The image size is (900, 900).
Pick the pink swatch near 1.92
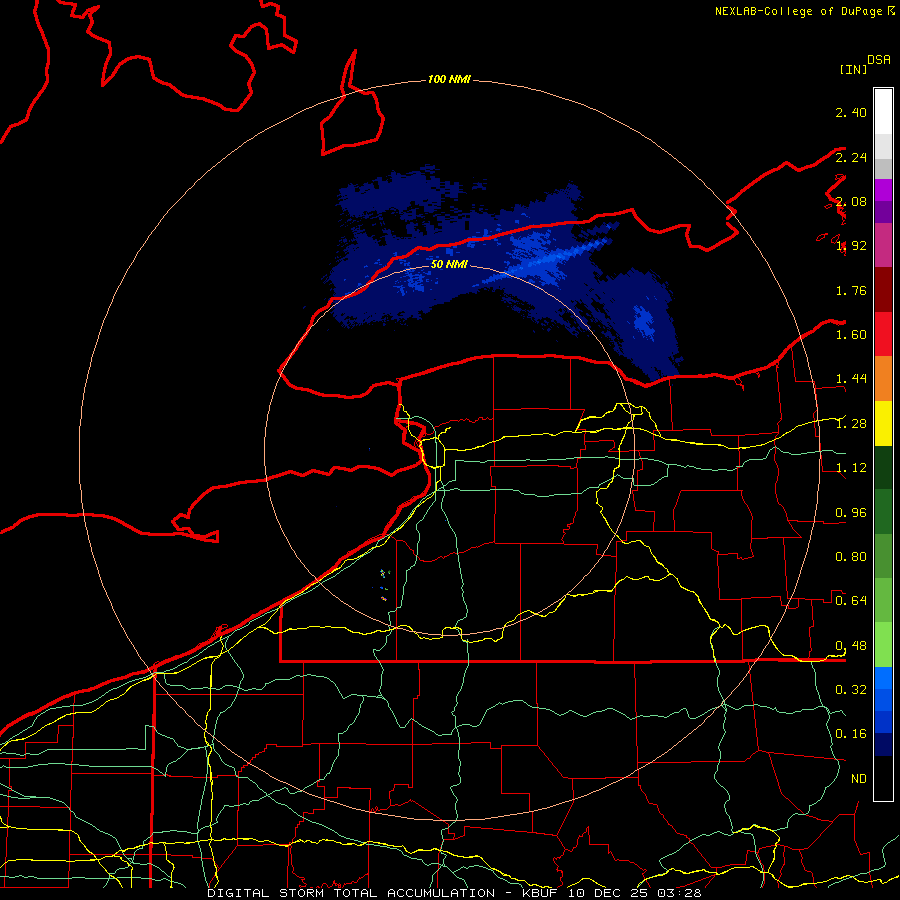(x=883, y=245)
